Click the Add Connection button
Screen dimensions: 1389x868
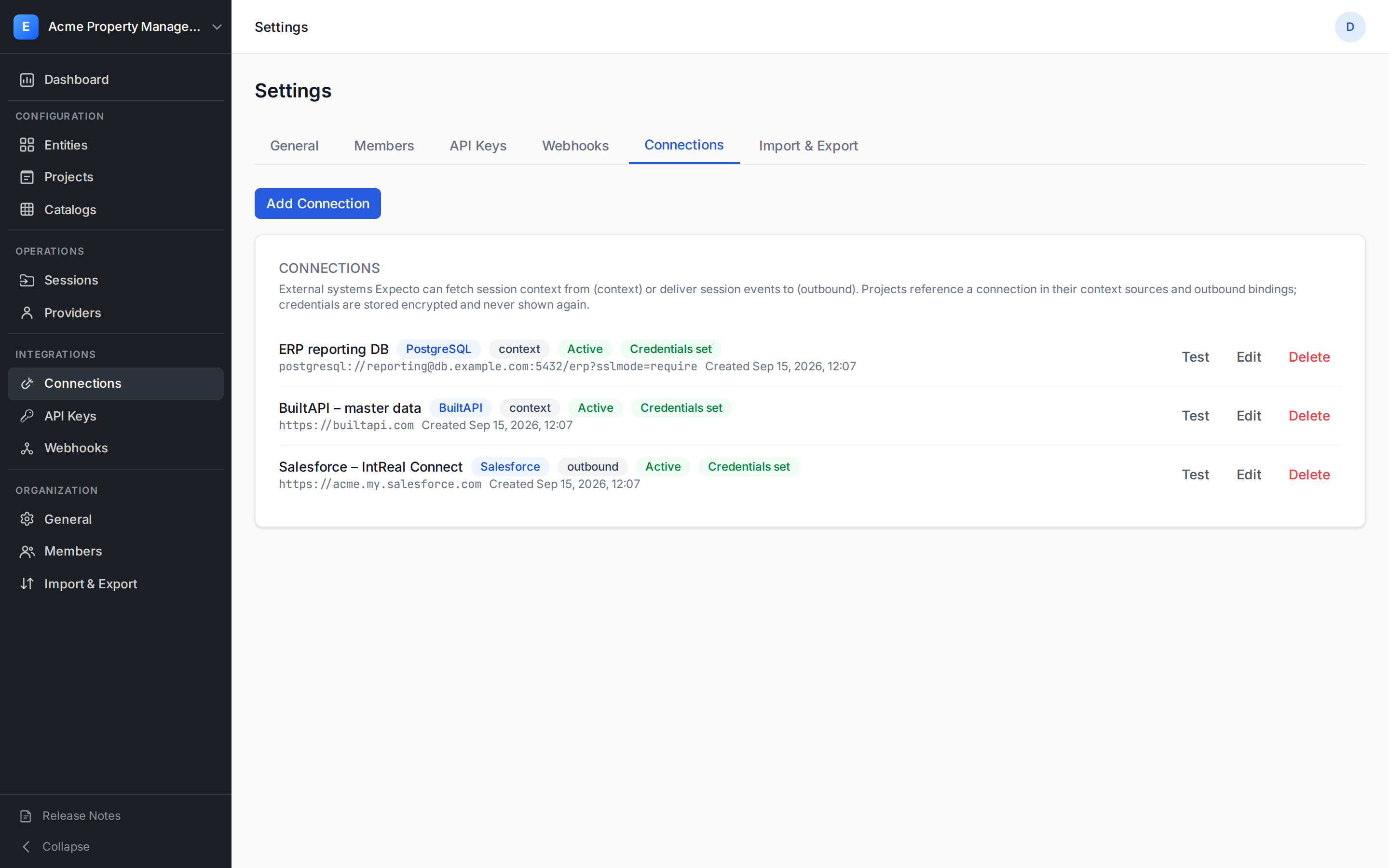click(x=317, y=203)
